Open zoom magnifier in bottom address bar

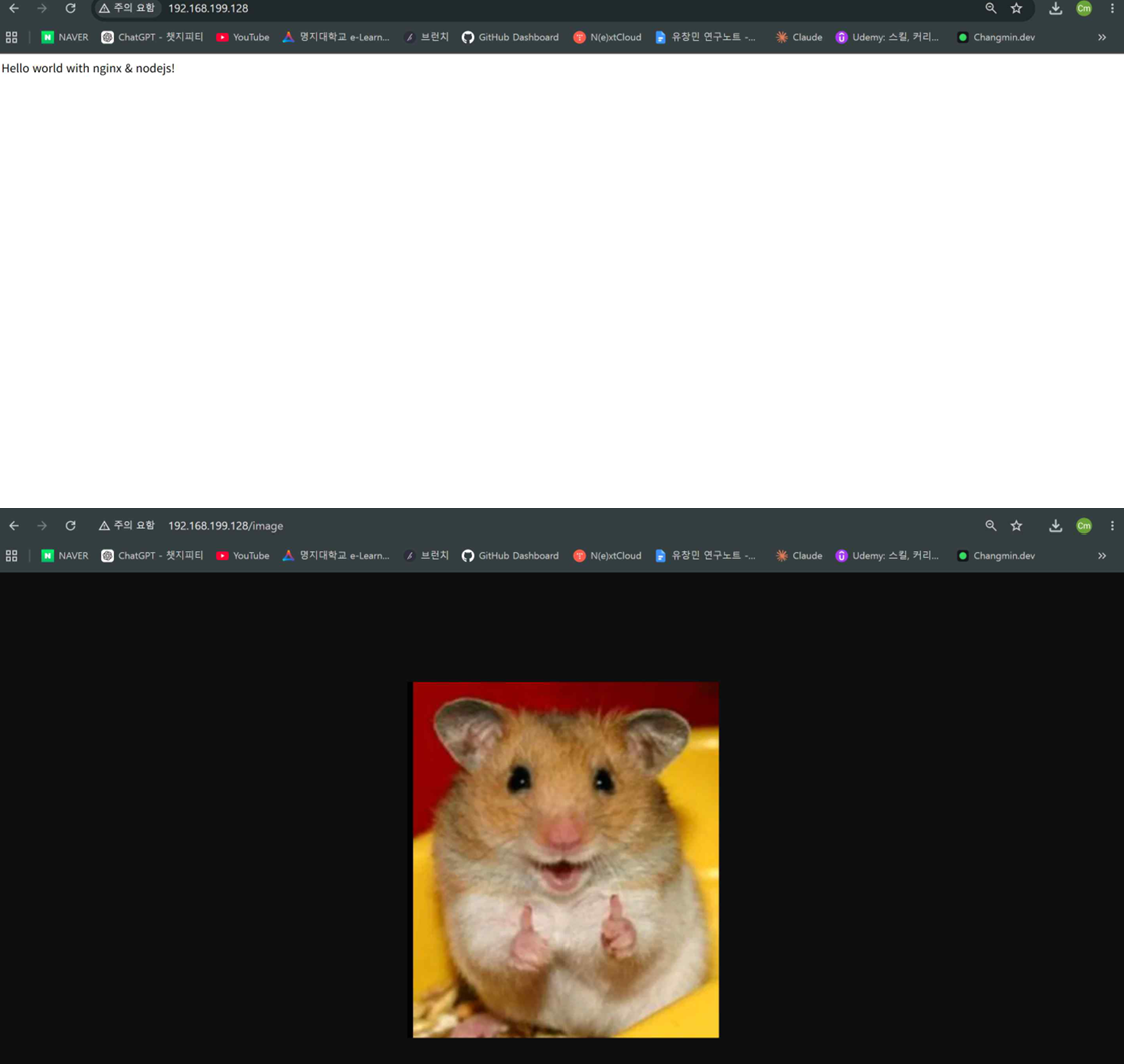point(991,526)
